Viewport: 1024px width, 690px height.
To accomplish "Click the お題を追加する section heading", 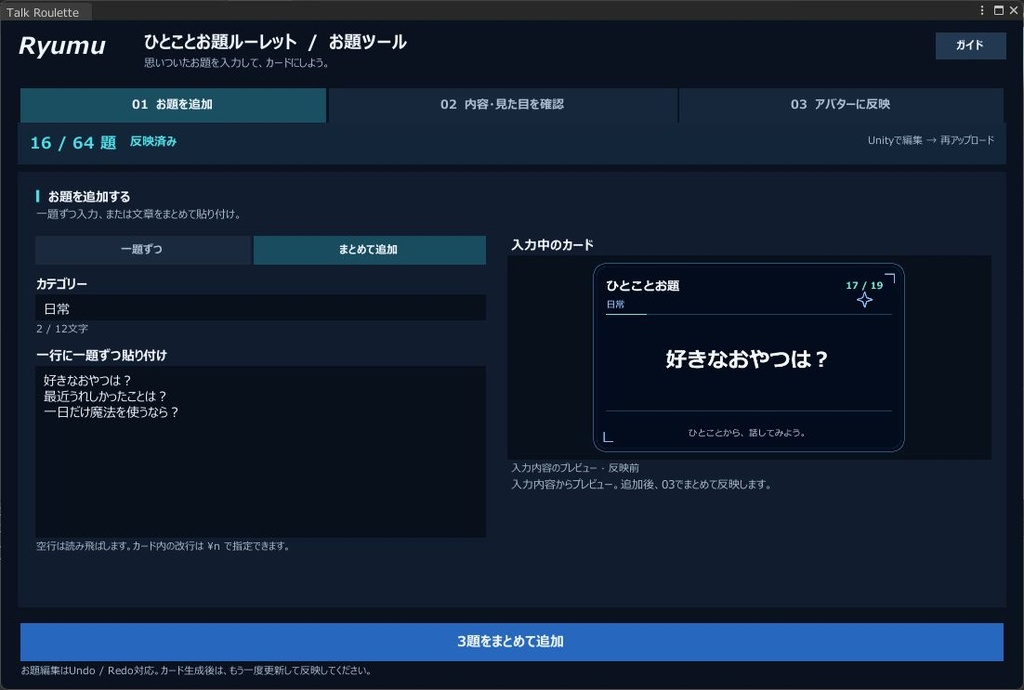I will pyautogui.click(x=89, y=196).
